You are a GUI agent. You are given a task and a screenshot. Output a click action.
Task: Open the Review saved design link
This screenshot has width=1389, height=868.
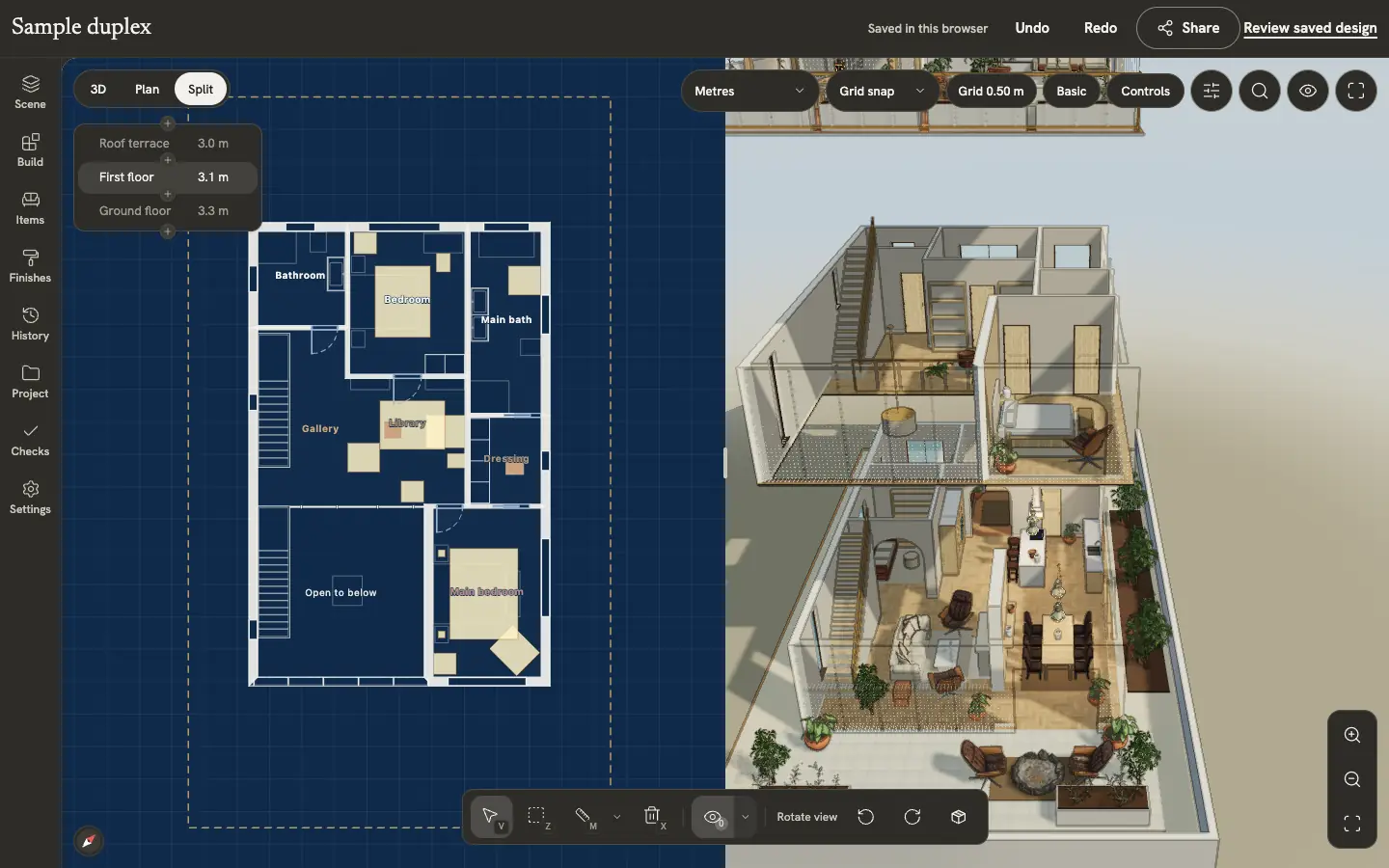coord(1310,28)
